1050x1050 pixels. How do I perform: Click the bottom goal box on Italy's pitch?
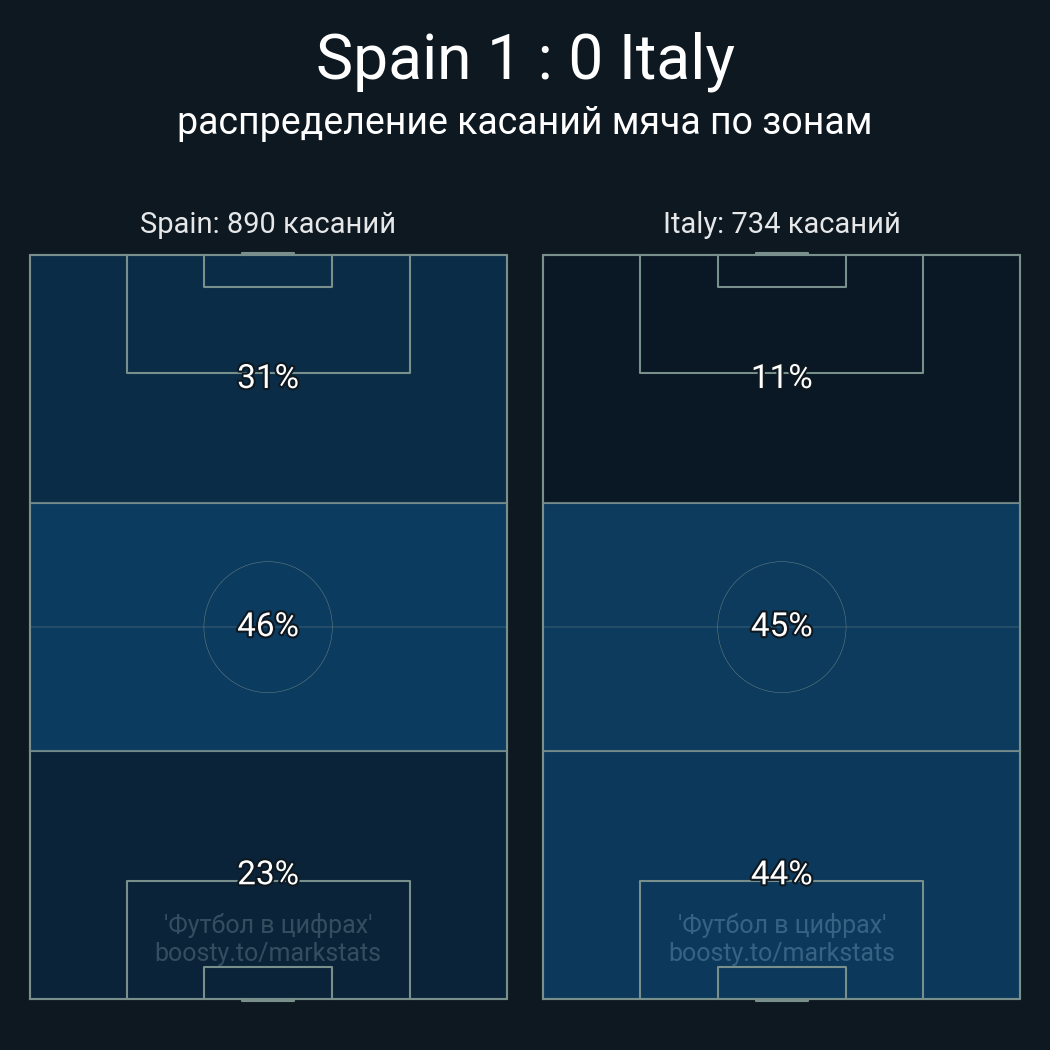[x=781, y=982]
